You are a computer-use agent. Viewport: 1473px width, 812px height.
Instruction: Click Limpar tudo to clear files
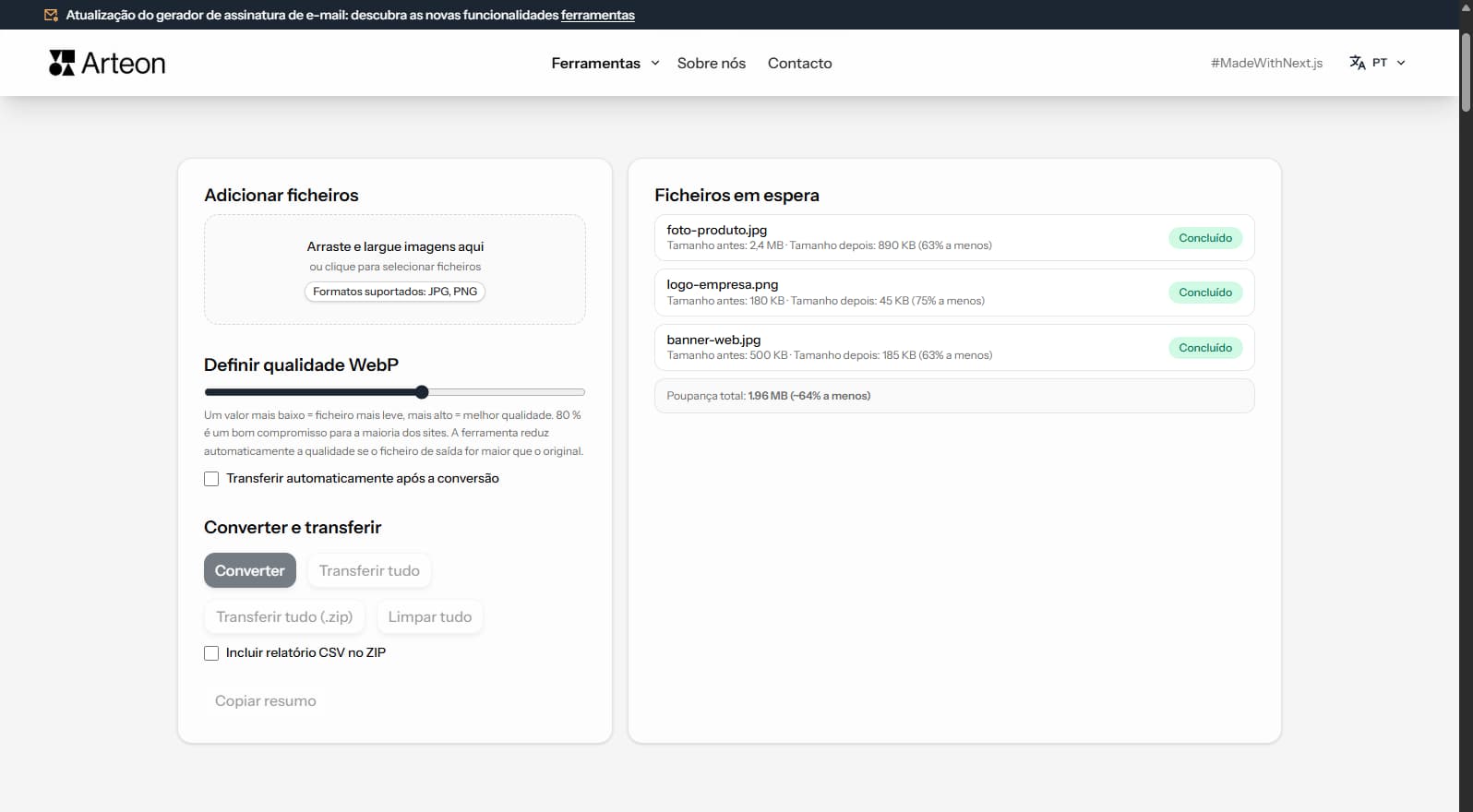point(429,617)
